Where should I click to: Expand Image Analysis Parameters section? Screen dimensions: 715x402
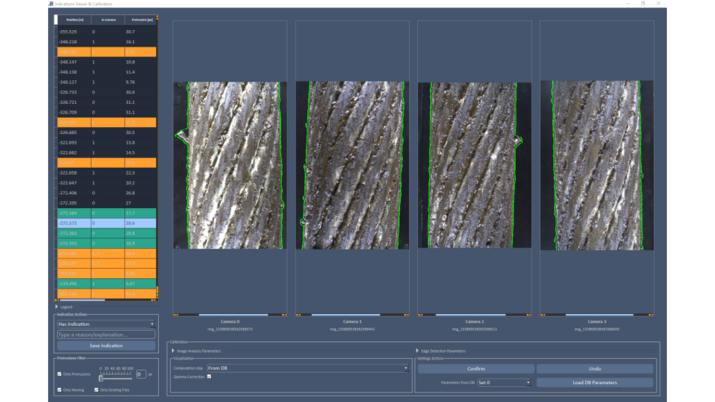(x=173, y=351)
